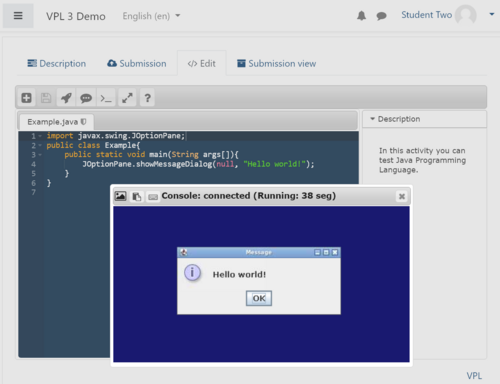
Task: Click the notifications bell icon
Action: pos(362,16)
